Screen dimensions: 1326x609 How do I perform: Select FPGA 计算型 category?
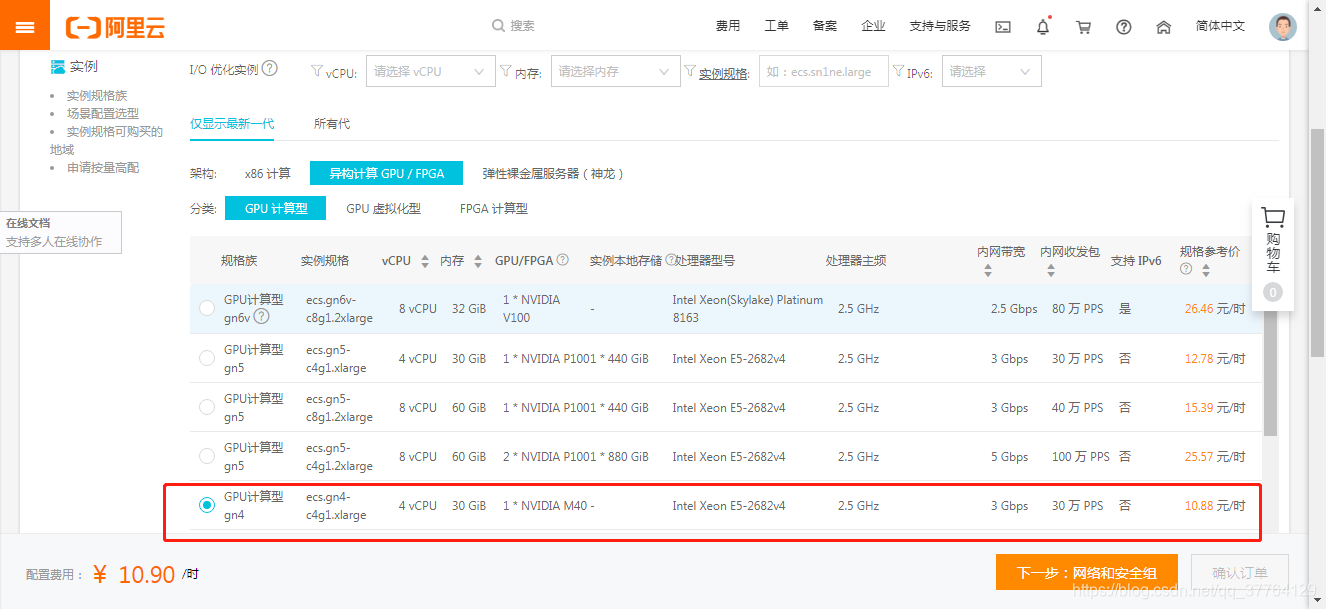[494, 209]
